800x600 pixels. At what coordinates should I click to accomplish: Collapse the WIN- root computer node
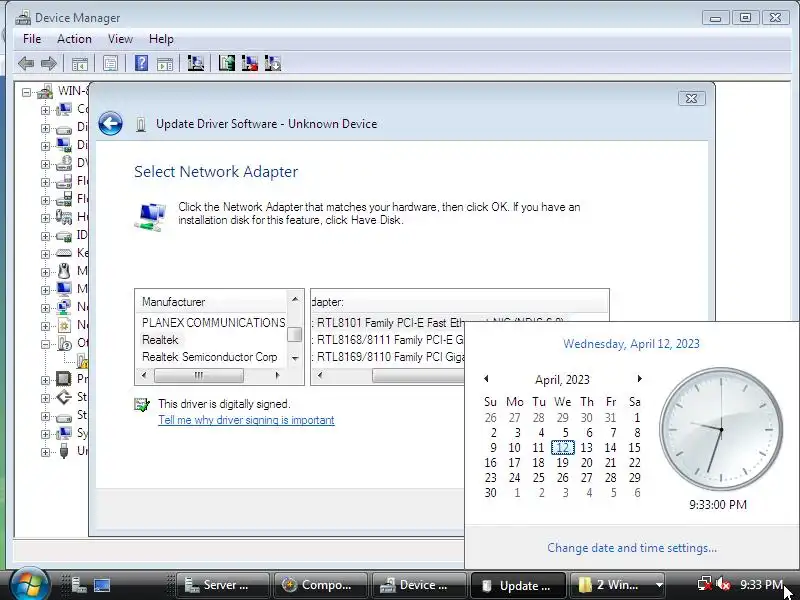point(27,92)
